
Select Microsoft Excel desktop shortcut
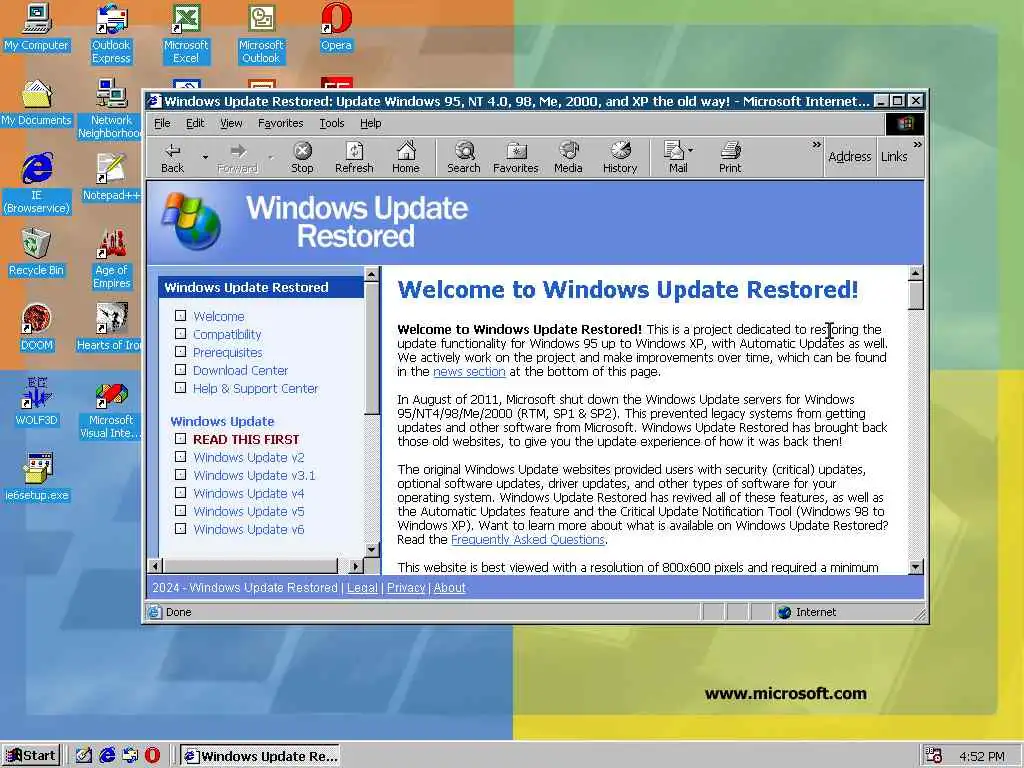[x=186, y=34]
